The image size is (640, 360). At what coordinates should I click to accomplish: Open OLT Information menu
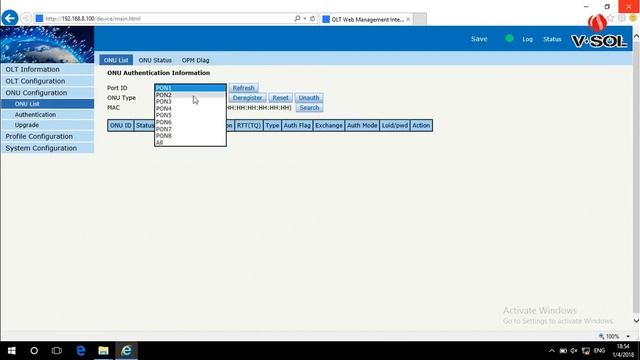coord(47,69)
